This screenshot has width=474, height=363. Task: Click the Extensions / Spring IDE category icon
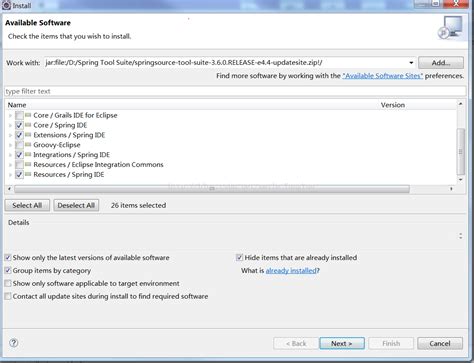tap(28, 135)
